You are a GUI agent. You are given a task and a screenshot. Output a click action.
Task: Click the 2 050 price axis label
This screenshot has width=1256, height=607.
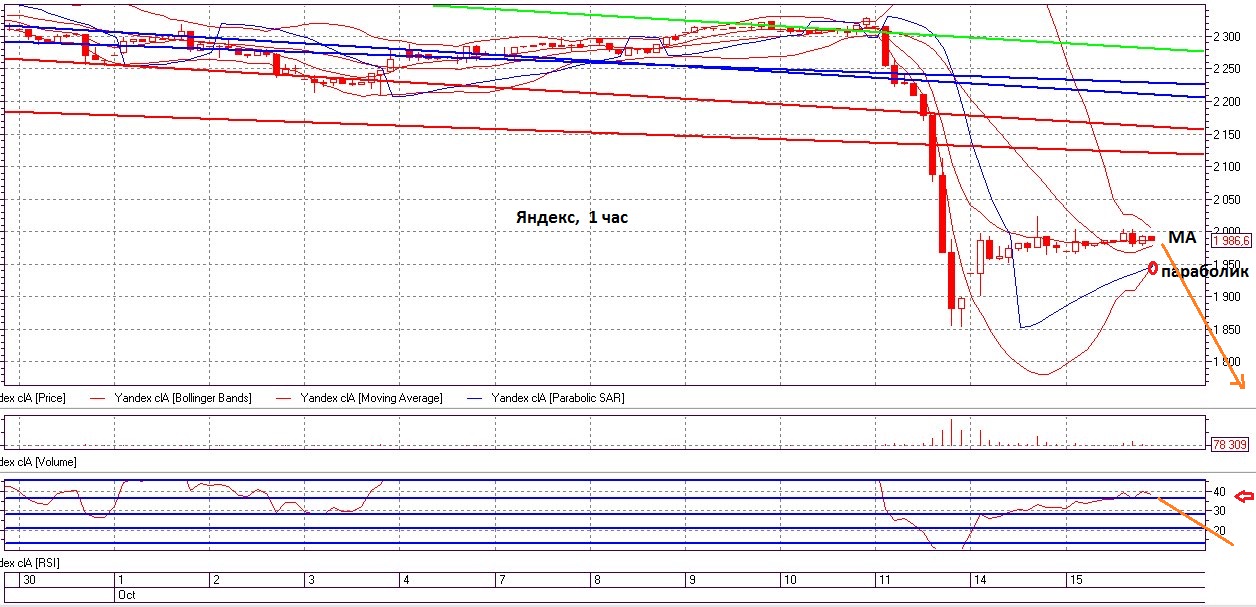[x=1227, y=200]
